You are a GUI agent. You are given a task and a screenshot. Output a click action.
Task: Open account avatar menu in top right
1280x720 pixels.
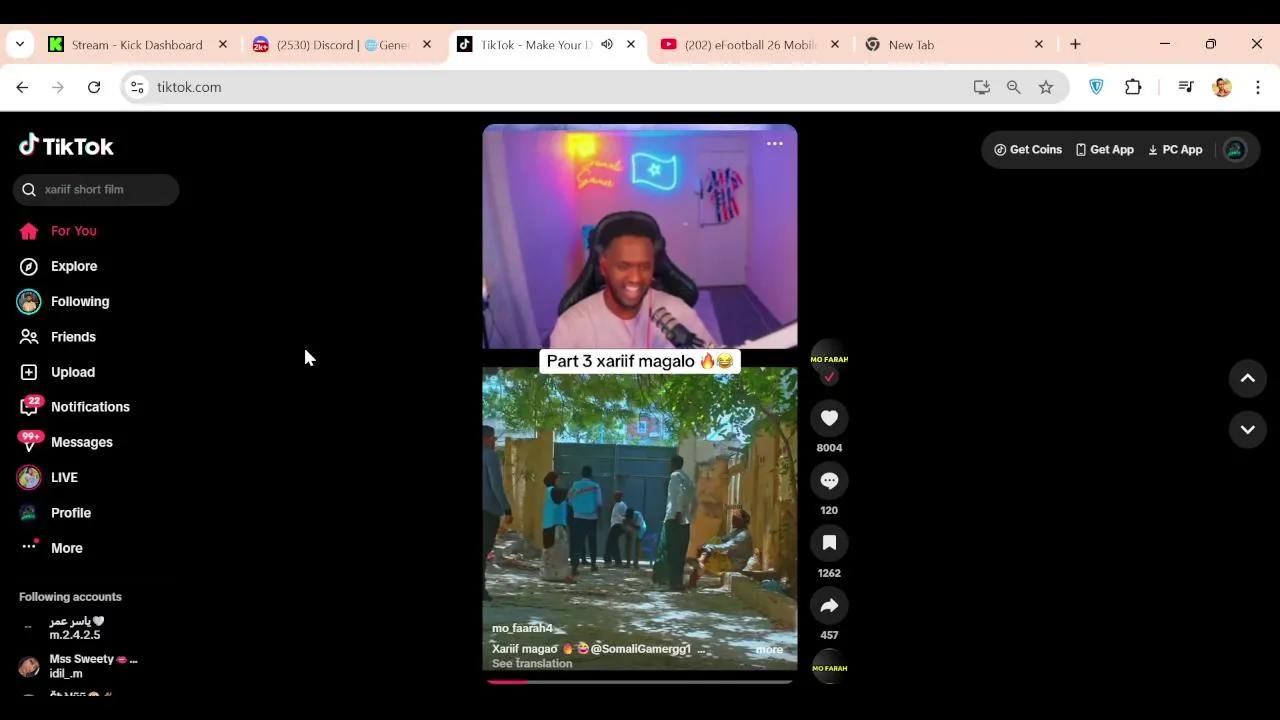(x=1235, y=150)
